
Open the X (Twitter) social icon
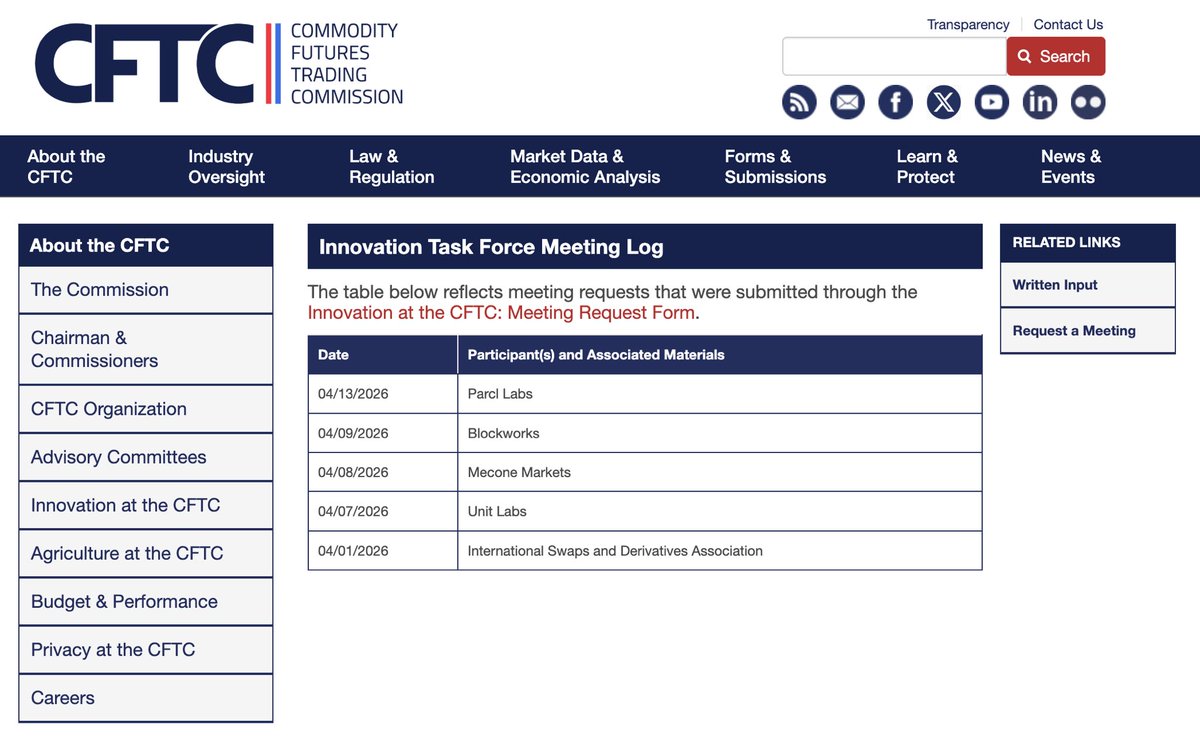943,102
